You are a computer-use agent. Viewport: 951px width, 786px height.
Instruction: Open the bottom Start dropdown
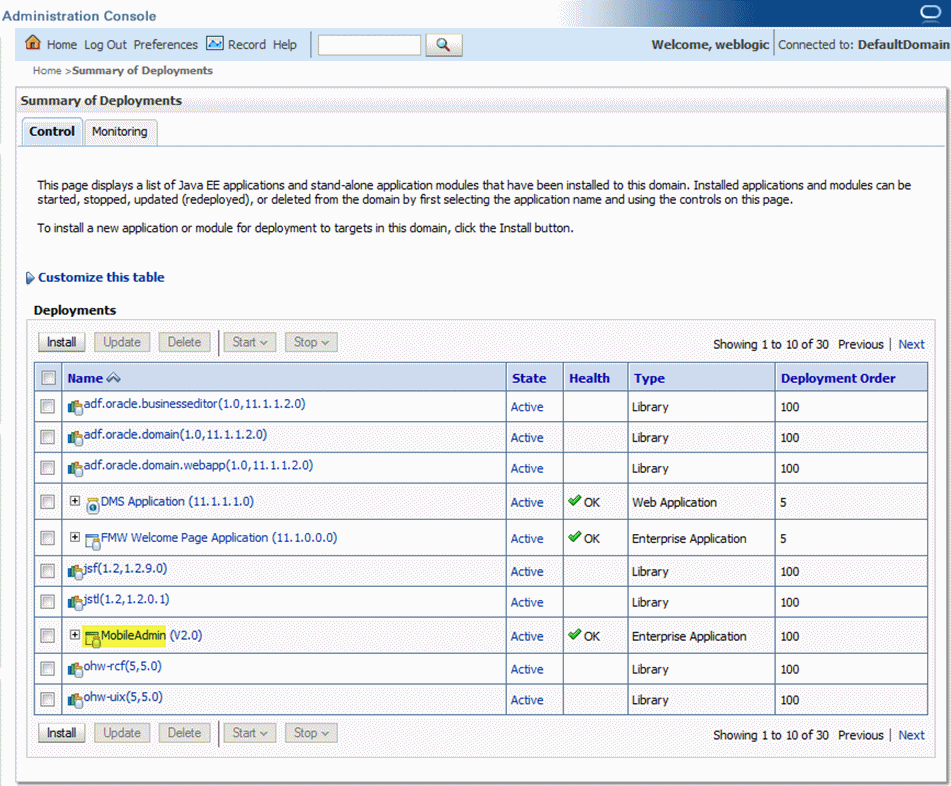(250, 733)
